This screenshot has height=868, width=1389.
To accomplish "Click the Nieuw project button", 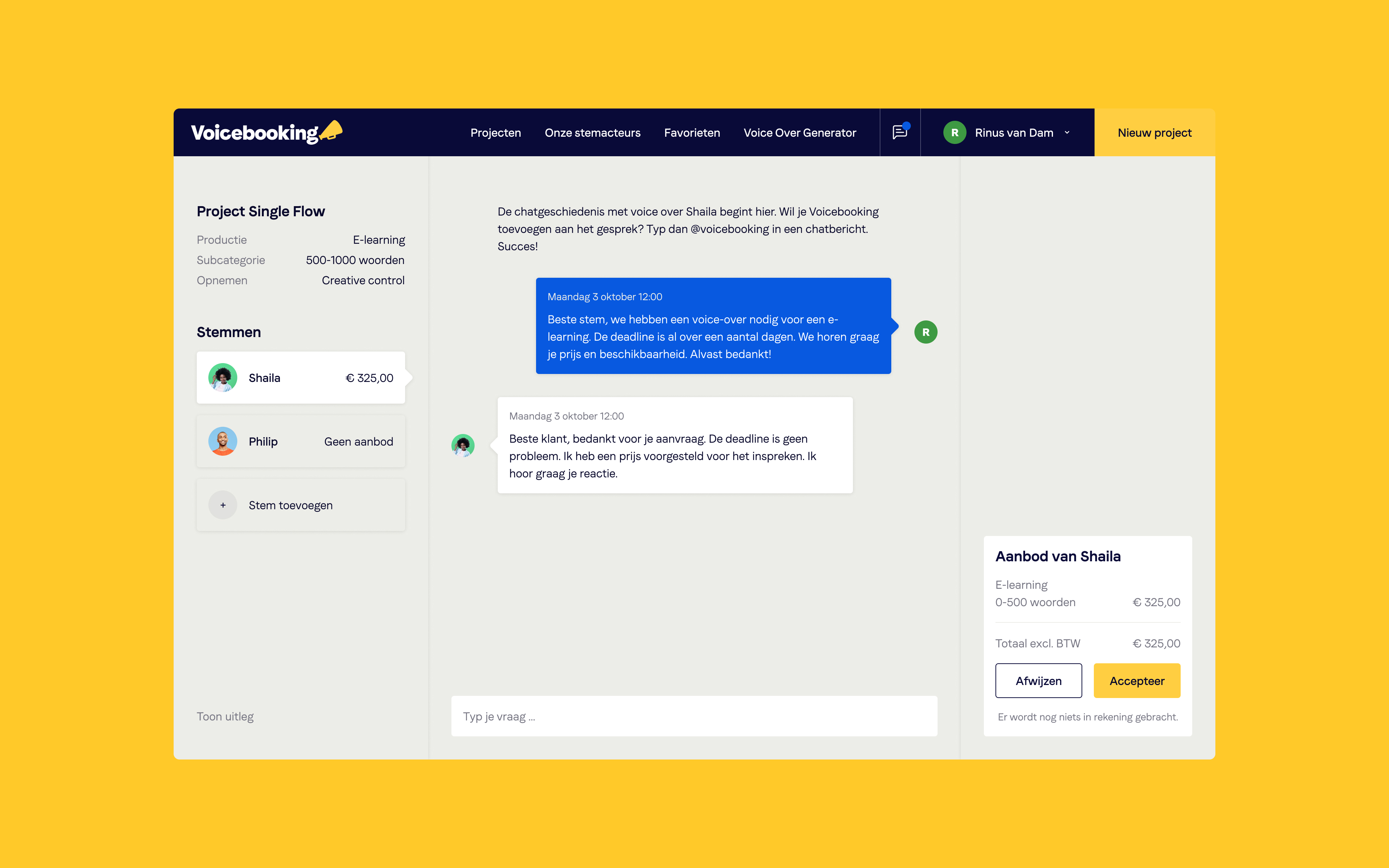I will click(1155, 133).
